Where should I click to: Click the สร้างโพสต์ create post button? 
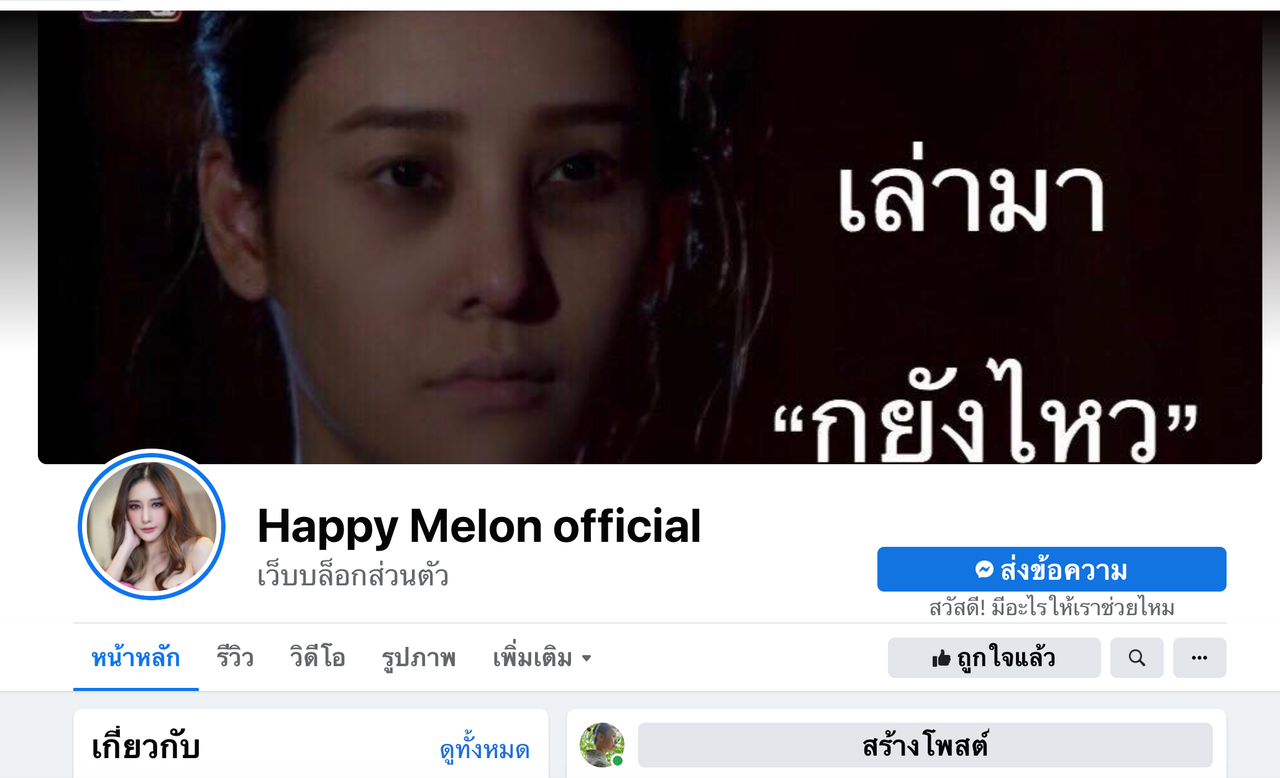925,746
